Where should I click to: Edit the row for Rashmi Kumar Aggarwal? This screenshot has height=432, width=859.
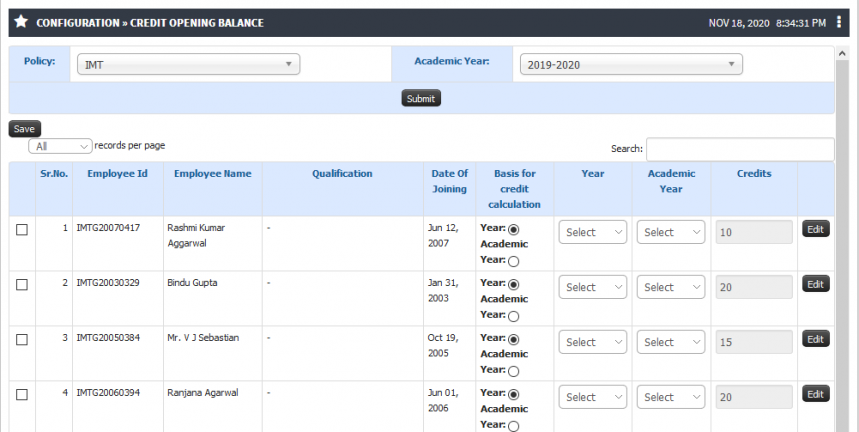(816, 229)
